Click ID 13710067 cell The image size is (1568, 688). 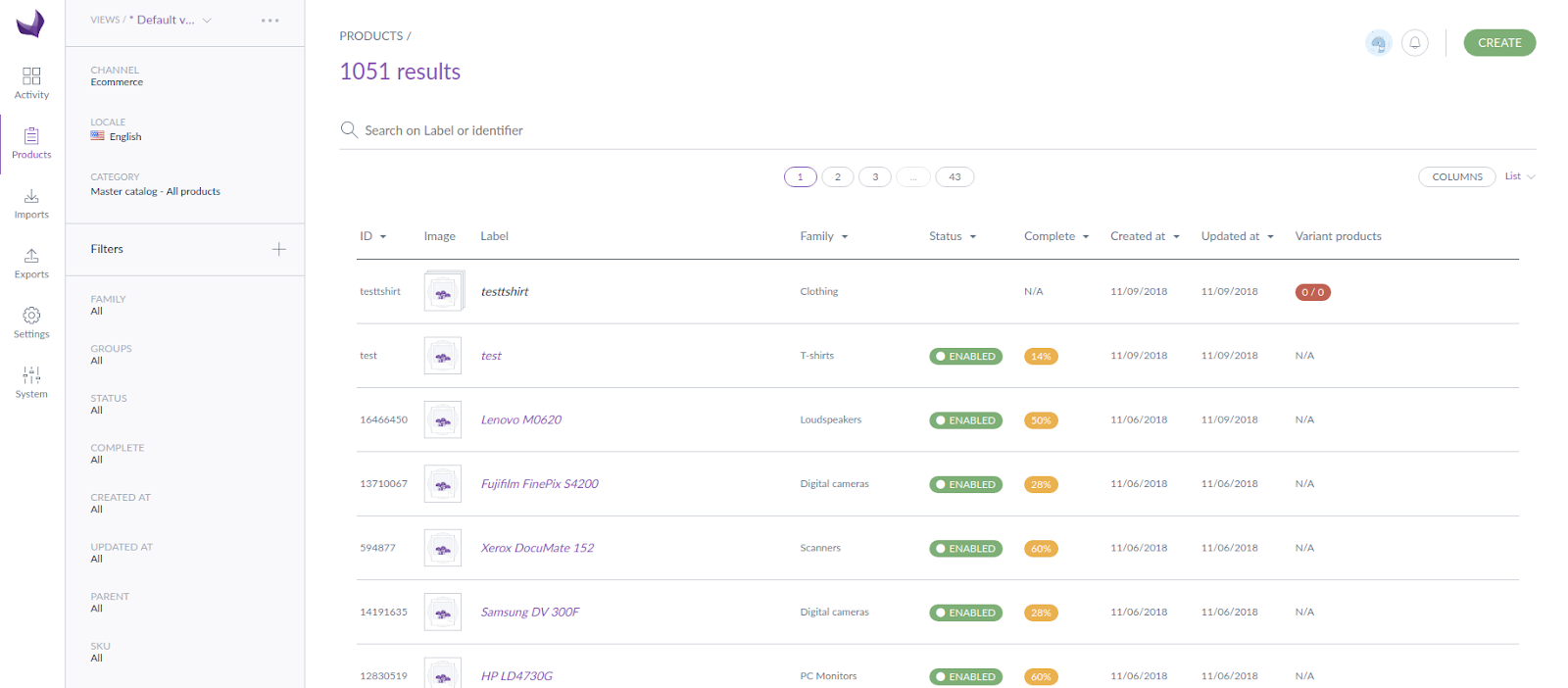tap(383, 484)
